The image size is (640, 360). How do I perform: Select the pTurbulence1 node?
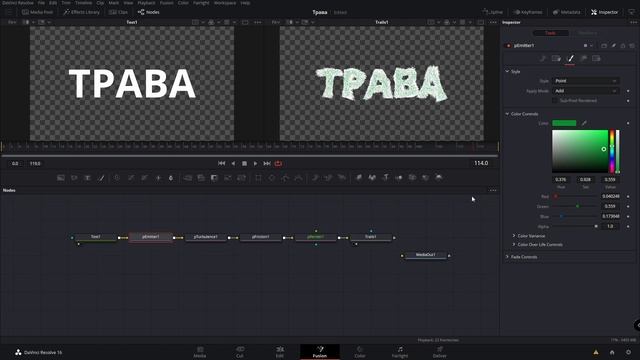point(206,237)
